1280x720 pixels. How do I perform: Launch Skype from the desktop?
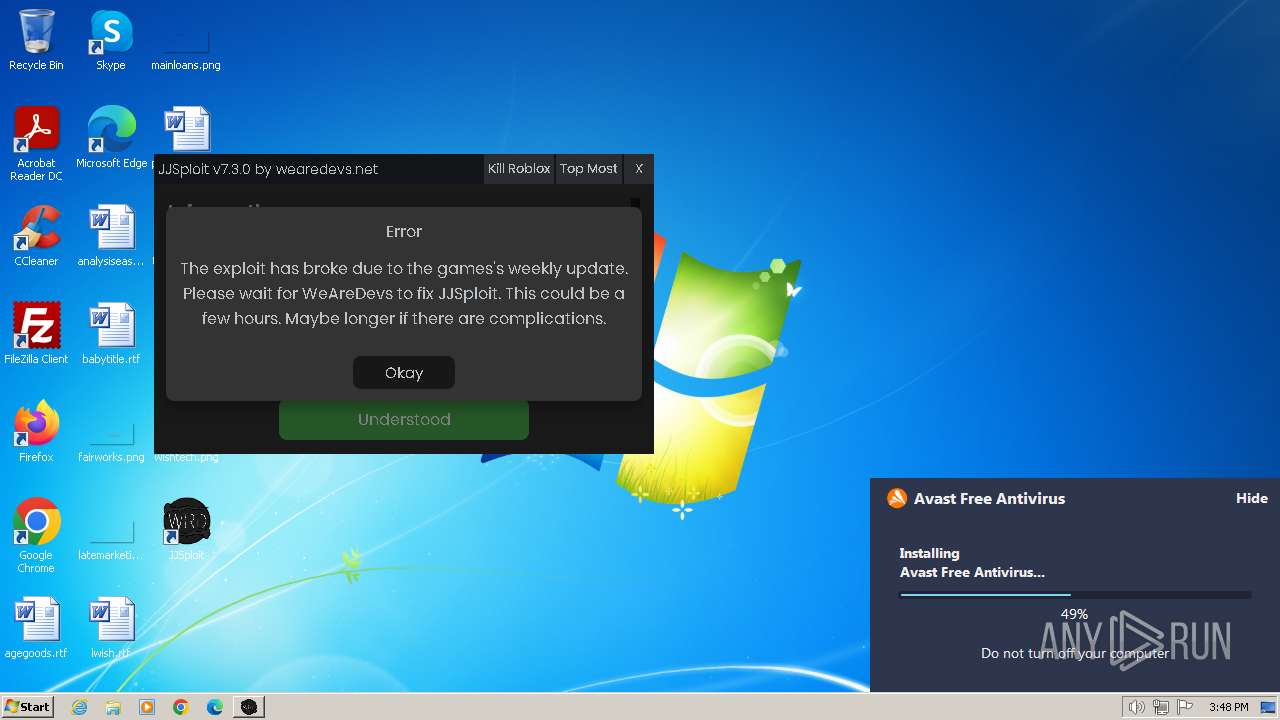[x=111, y=40]
